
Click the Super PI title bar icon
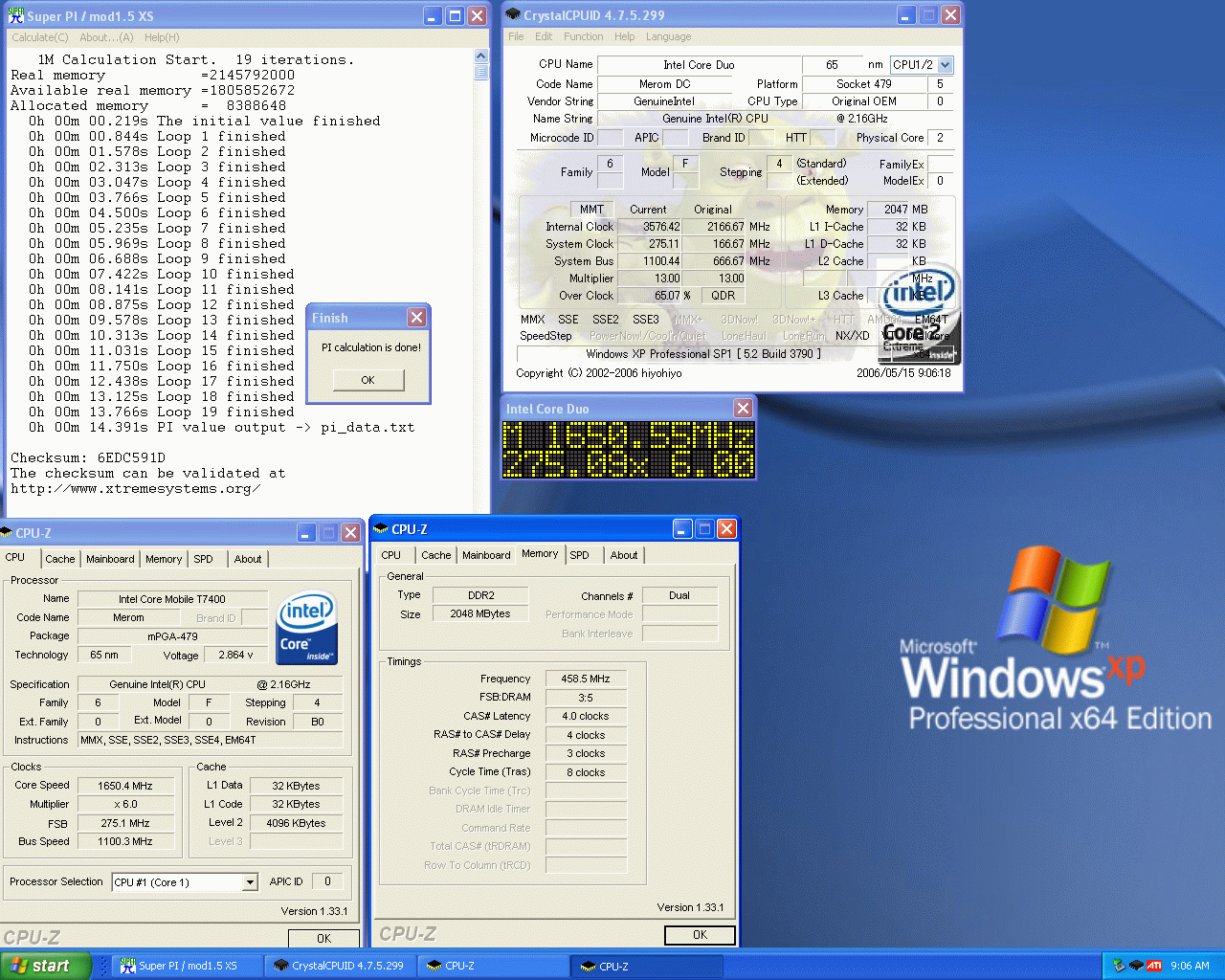click(15, 15)
